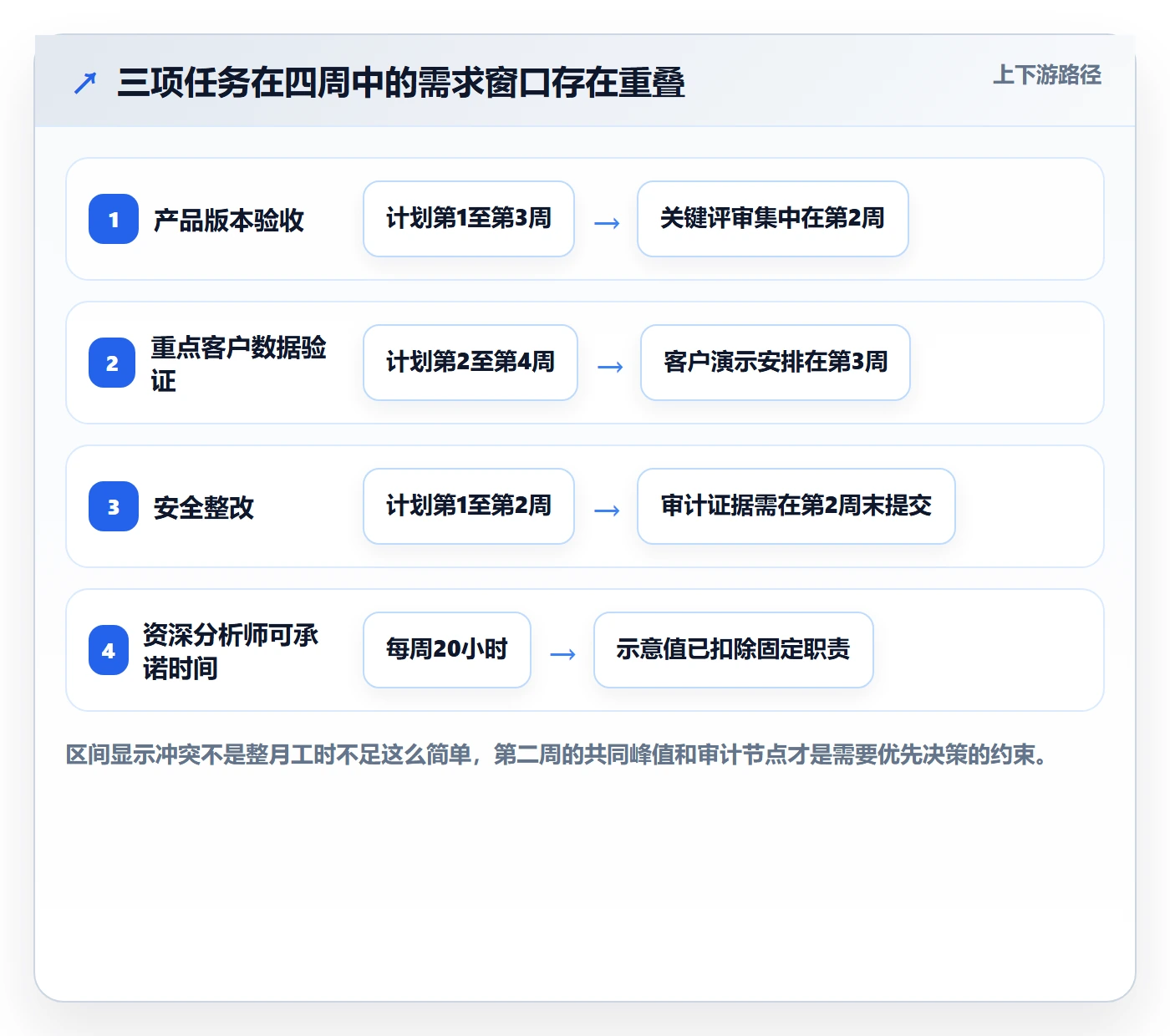This screenshot has height=1036, width=1170.
Task: Click the number 4 badge for 资深分析师可承诺时间
Action: coord(109,650)
